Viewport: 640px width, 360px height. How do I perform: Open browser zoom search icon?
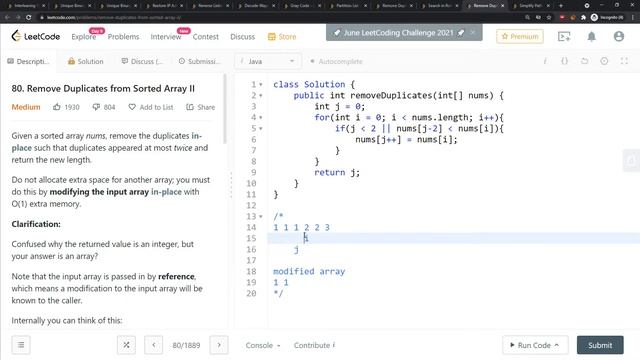pos(527,17)
